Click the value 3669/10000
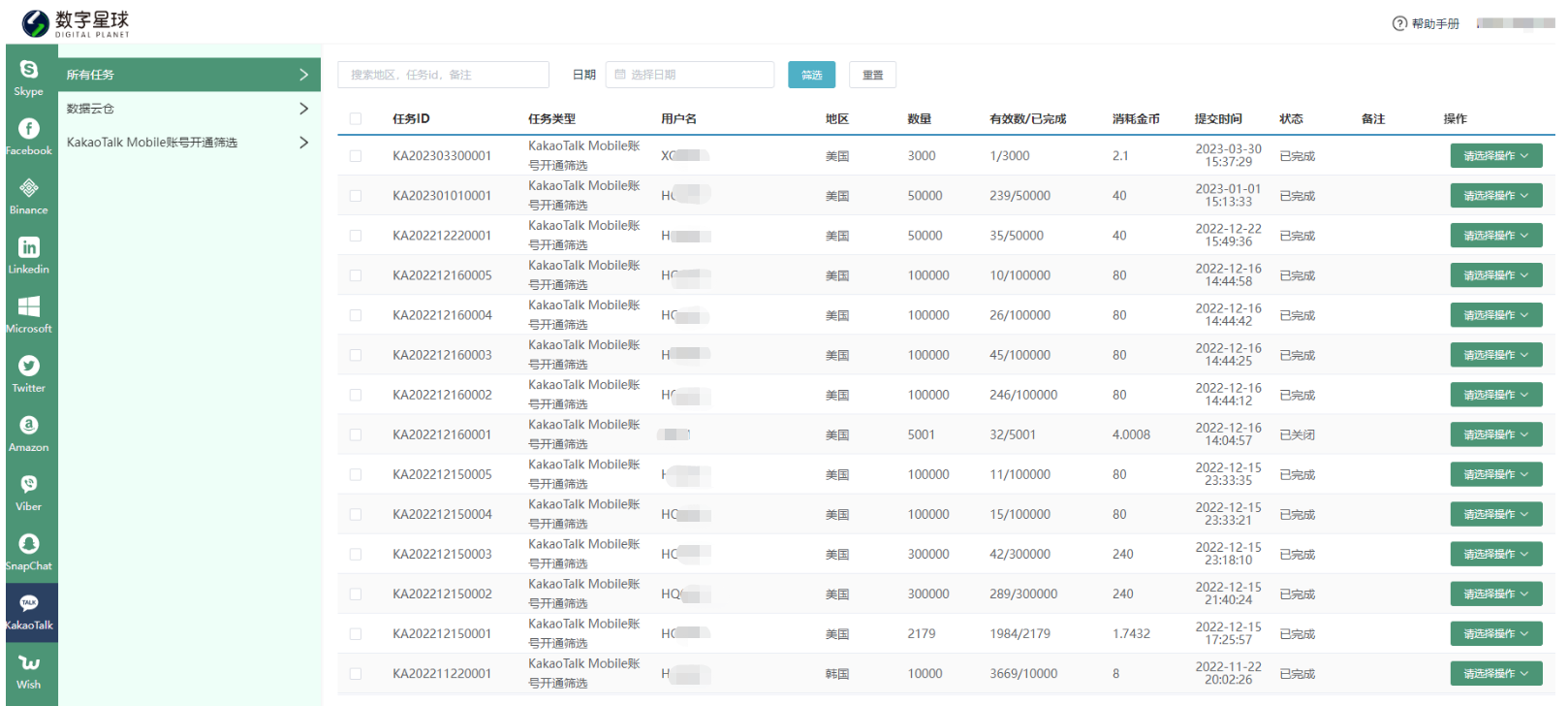This screenshot has width=1568, height=706. click(1023, 673)
